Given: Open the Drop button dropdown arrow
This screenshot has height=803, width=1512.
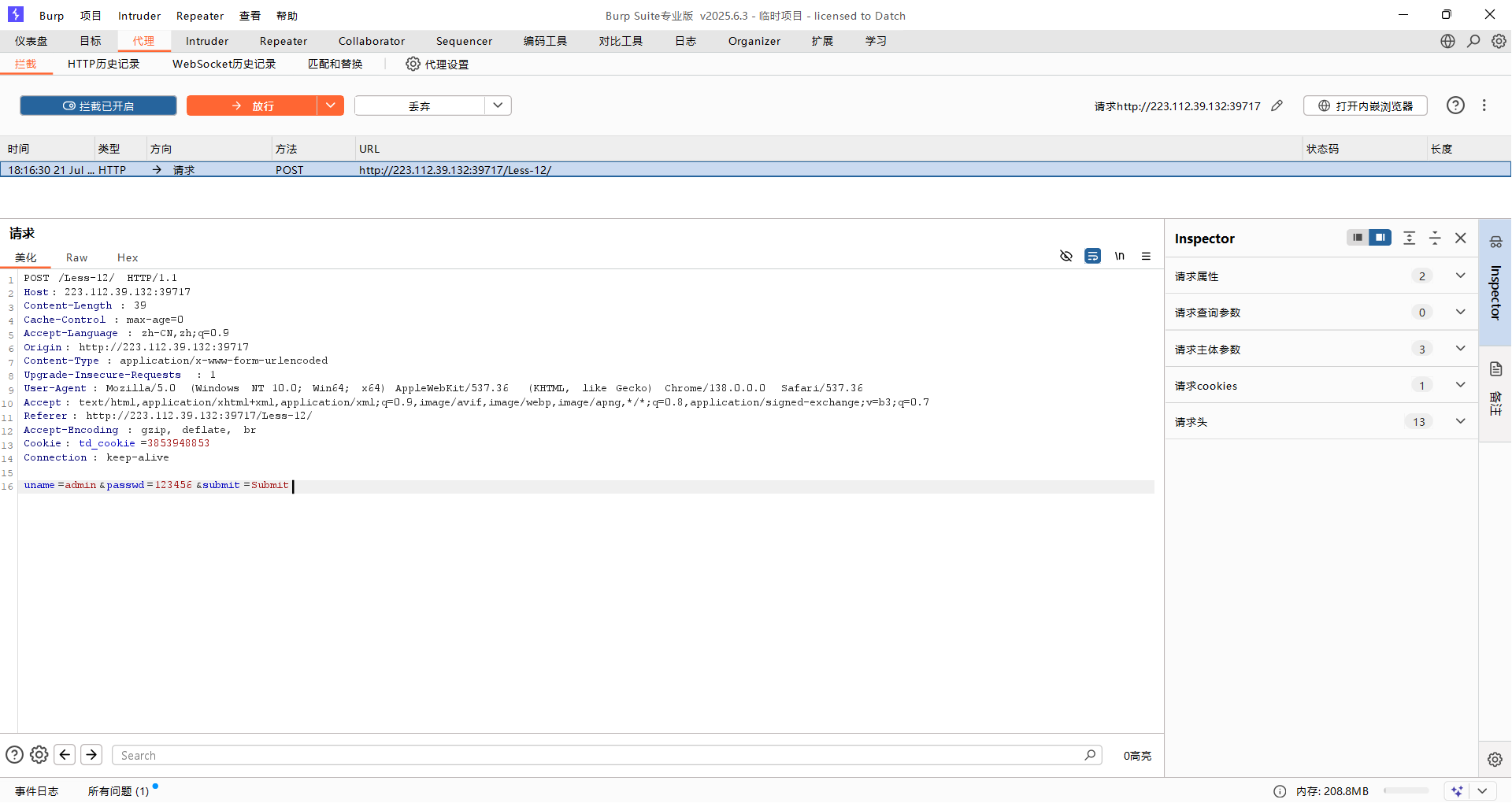Looking at the screenshot, I should (498, 105).
